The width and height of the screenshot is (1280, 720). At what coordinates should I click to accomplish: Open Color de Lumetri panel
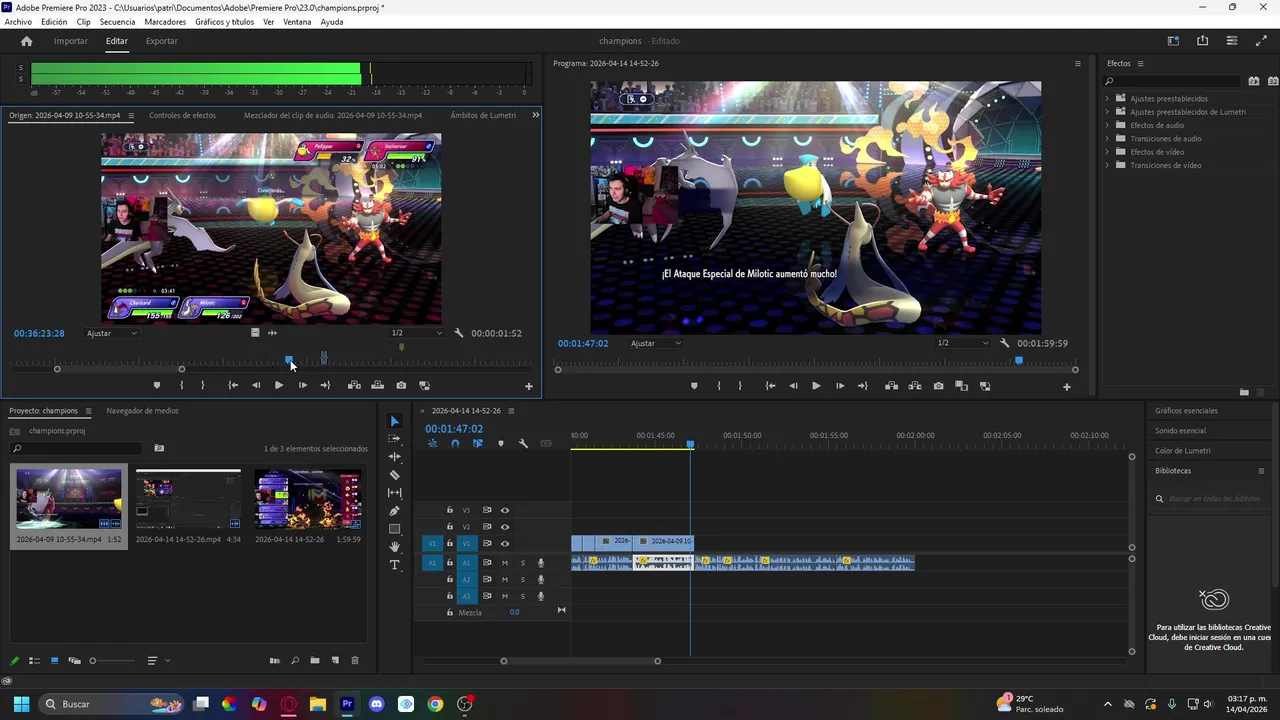click(1182, 450)
